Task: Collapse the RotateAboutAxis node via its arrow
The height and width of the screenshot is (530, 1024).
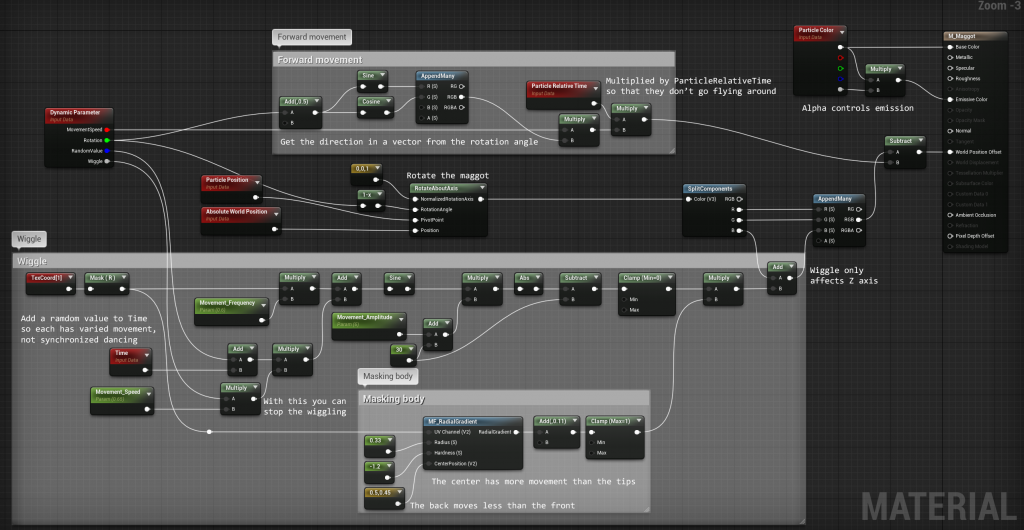Action: pos(481,188)
